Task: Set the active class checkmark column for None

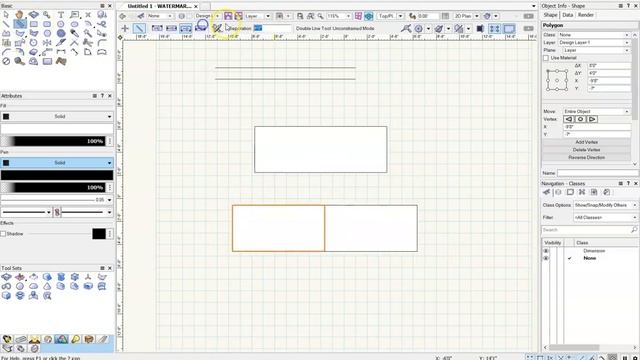Action: (x=570, y=258)
